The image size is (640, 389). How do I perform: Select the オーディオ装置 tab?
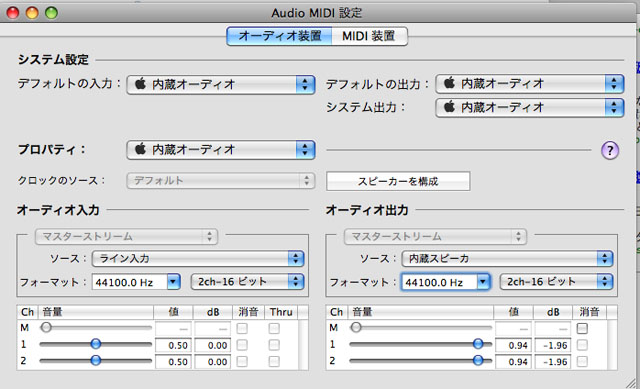[280, 36]
